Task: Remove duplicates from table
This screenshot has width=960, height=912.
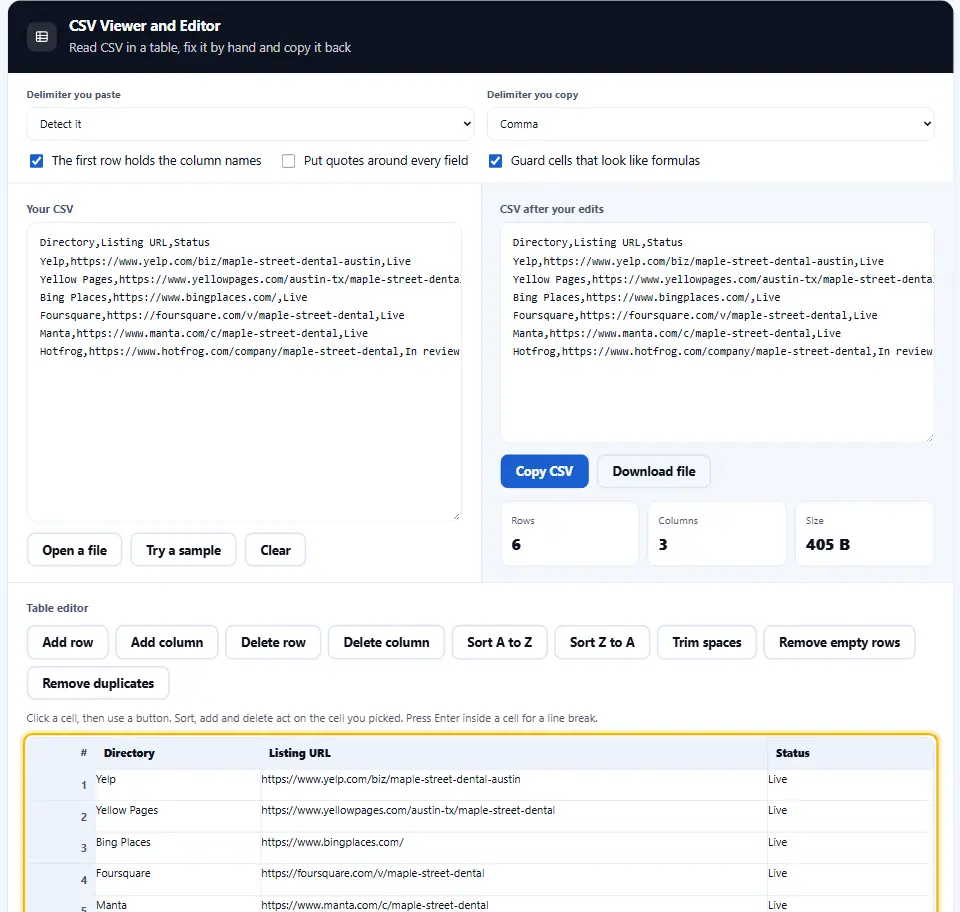Action: (98, 683)
